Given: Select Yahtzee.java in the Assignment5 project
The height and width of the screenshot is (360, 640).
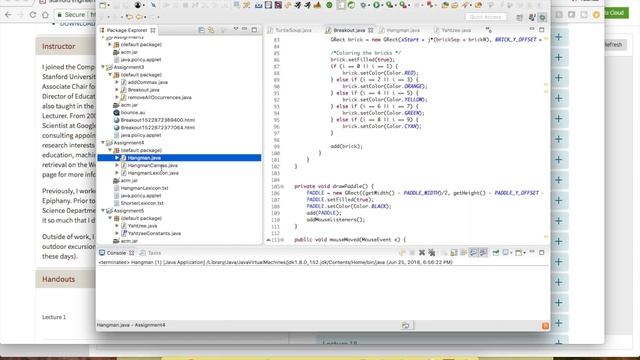Looking at the screenshot, I should point(142,226).
